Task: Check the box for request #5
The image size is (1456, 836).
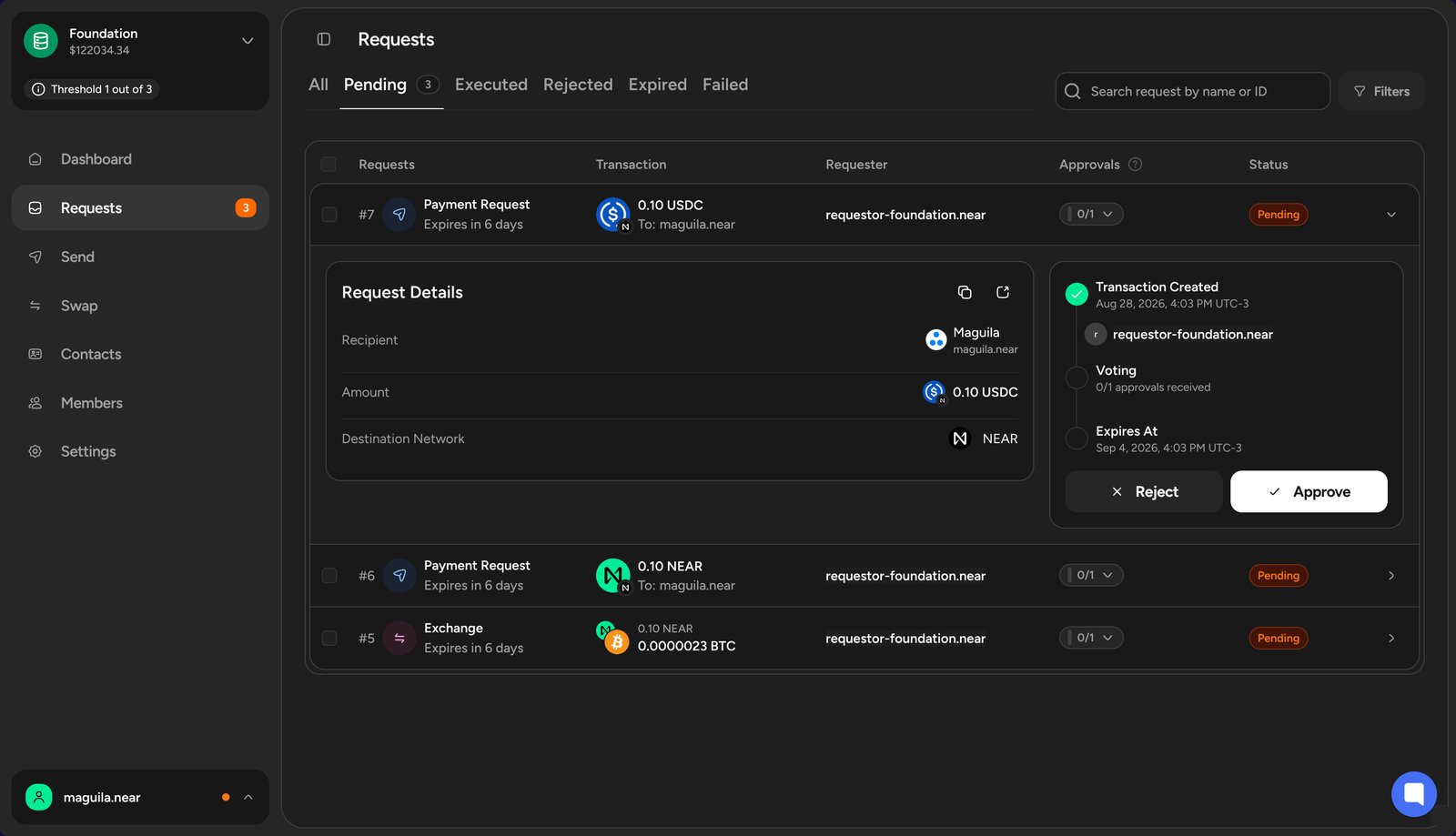Action: [x=329, y=638]
